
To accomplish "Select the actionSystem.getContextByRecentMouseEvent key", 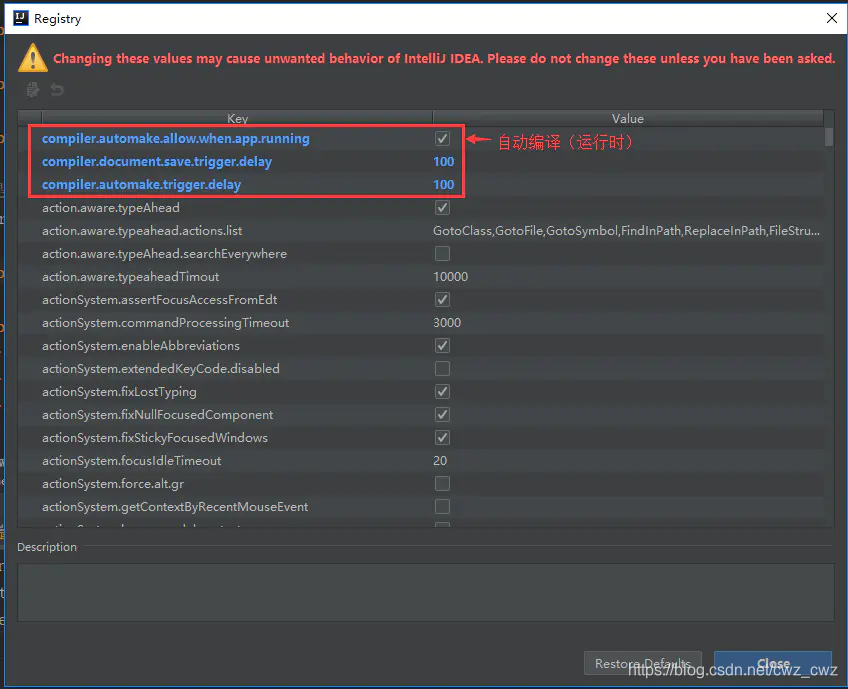I will (175, 507).
